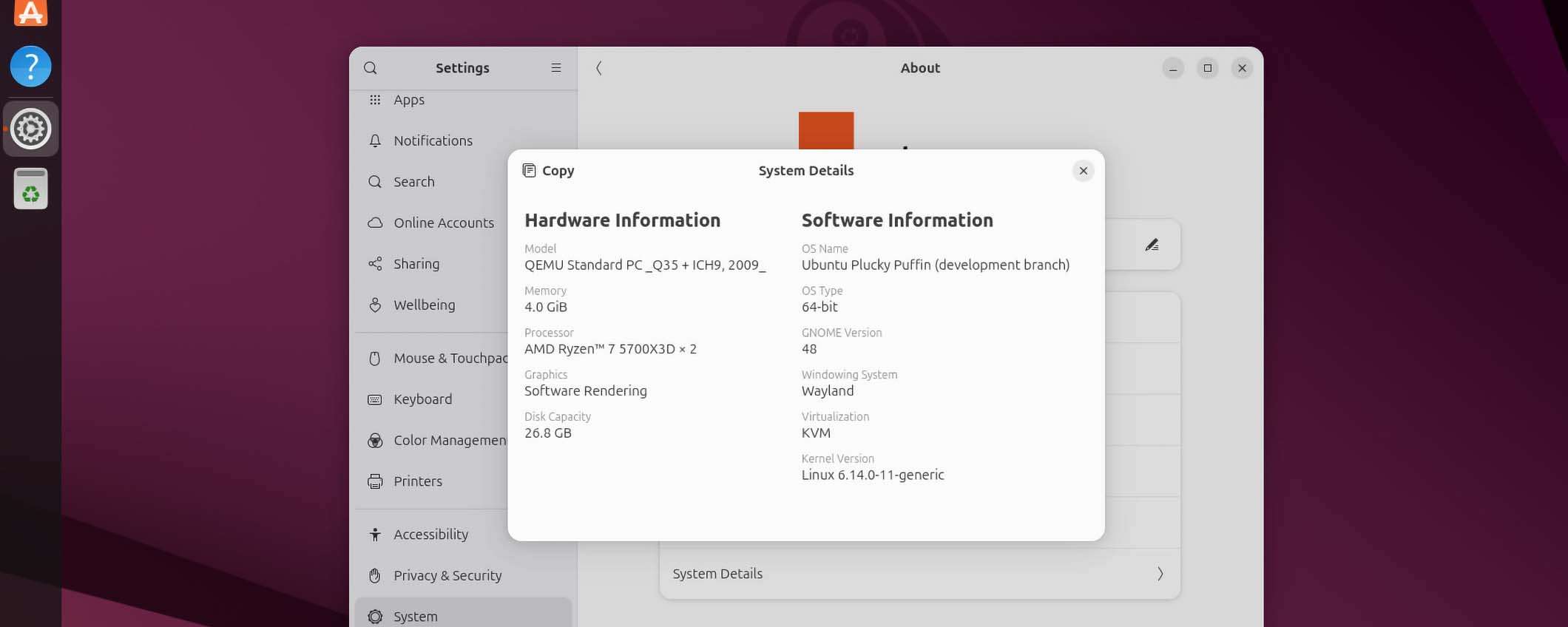The image size is (1568, 627).
Task: Click the virtualization value 'KVM'
Action: pyautogui.click(x=816, y=433)
